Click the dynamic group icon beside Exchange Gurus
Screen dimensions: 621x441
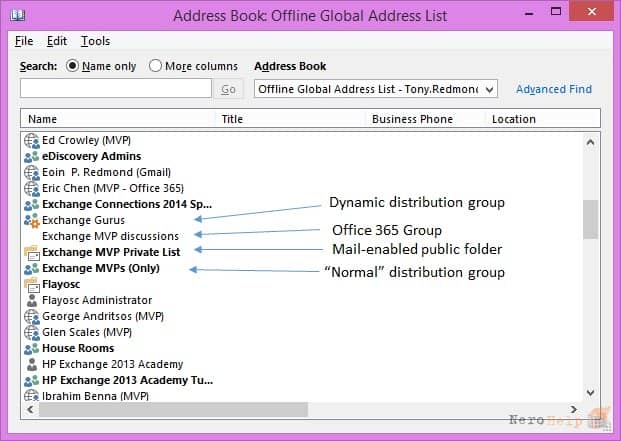(x=32, y=220)
